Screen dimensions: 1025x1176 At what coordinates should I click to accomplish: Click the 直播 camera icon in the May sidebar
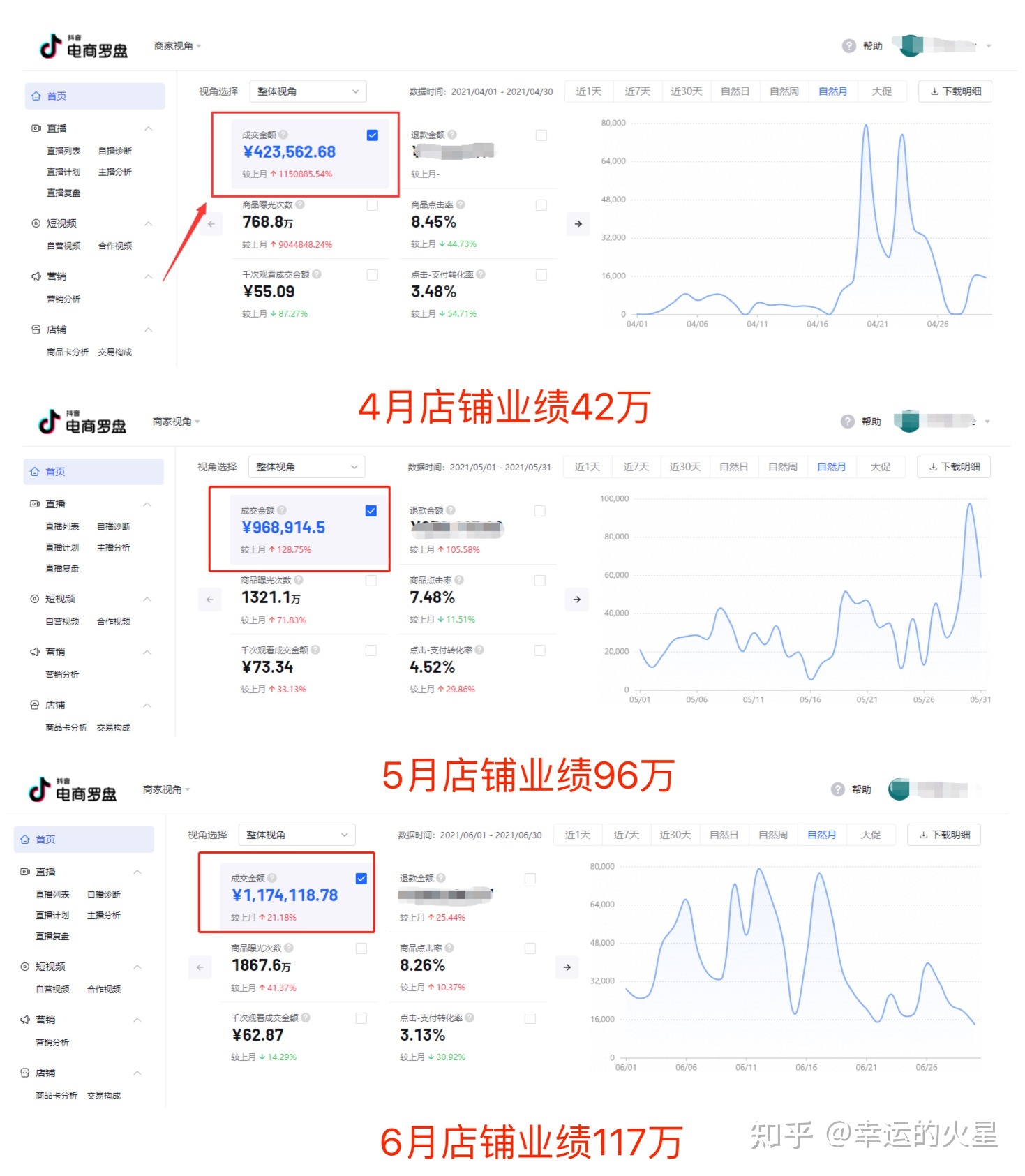(35, 504)
